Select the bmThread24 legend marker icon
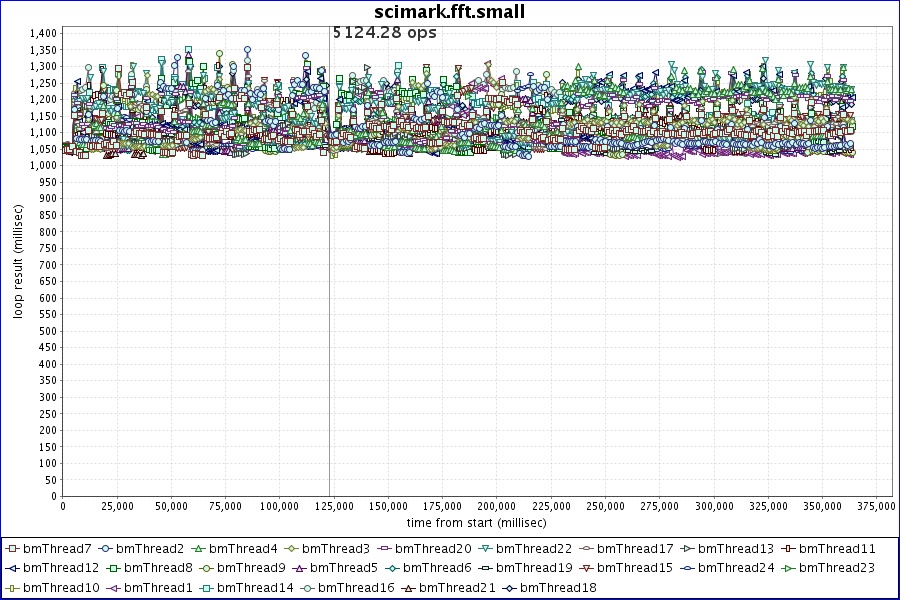Screen dimensions: 900x600 [x=686, y=568]
